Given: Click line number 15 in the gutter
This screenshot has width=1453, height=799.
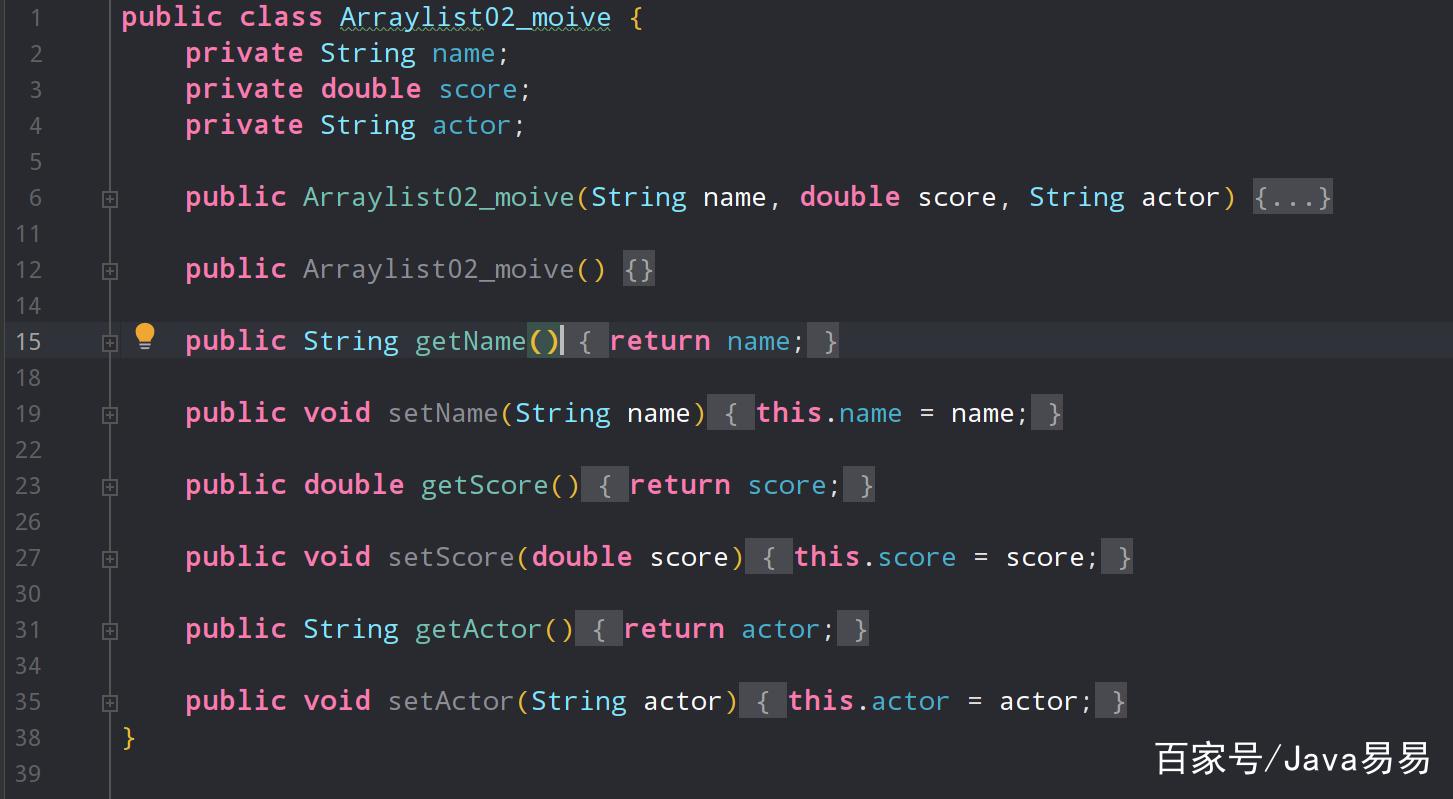Looking at the screenshot, I should [28, 342].
